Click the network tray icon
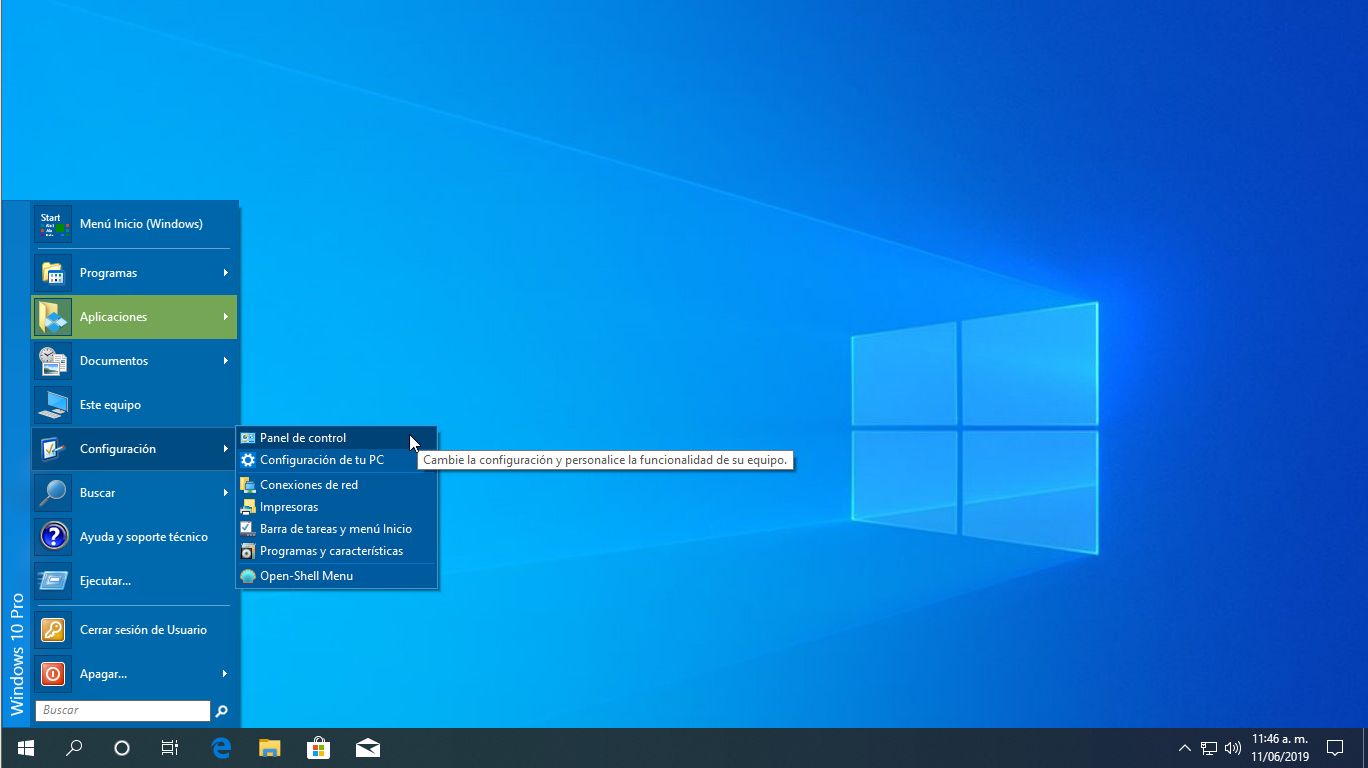This screenshot has width=1368, height=768. coord(1209,748)
